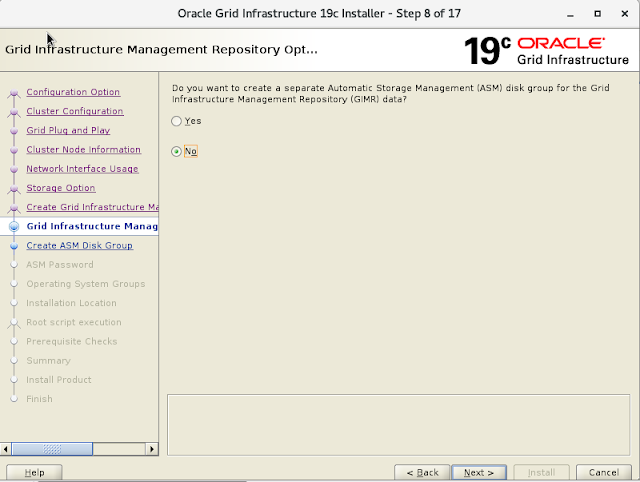Screen dimensions: 640x482
Task: Click the ASM Password step label
Action: [60, 264]
